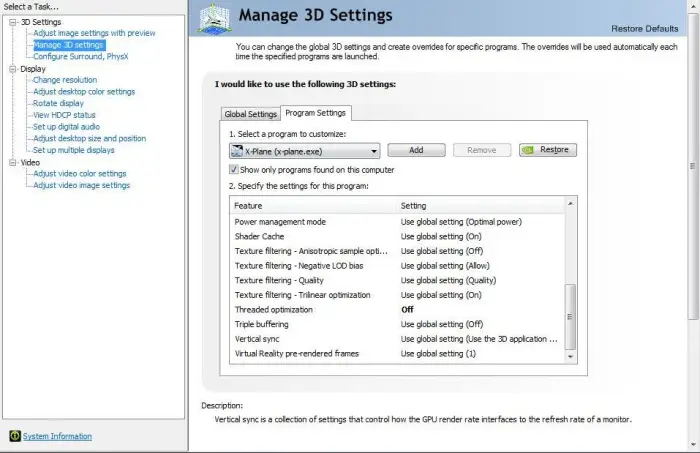The image size is (700, 453).
Task: Click the Manage 3D Settings header icon
Action: (x=214, y=18)
